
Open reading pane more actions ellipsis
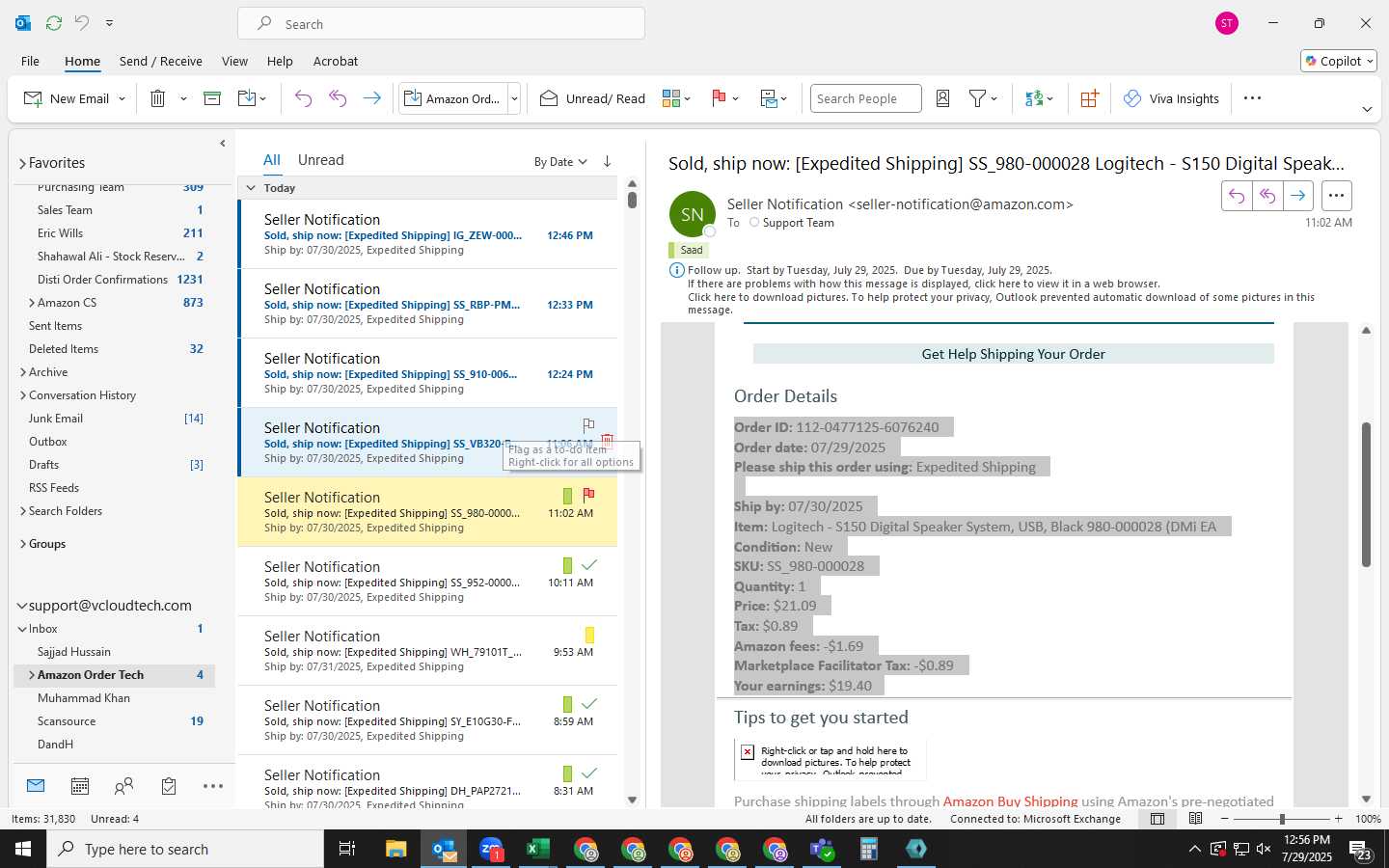click(1336, 196)
